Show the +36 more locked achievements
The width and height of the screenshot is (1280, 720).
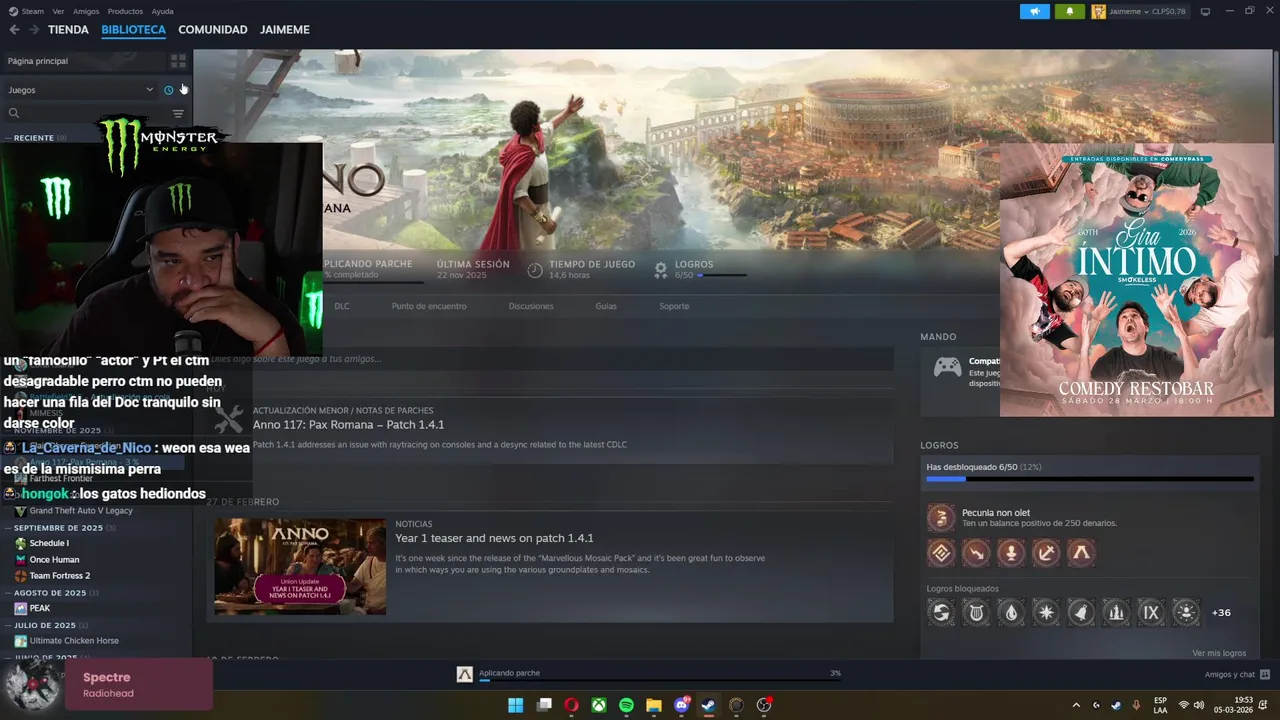[x=1221, y=613]
